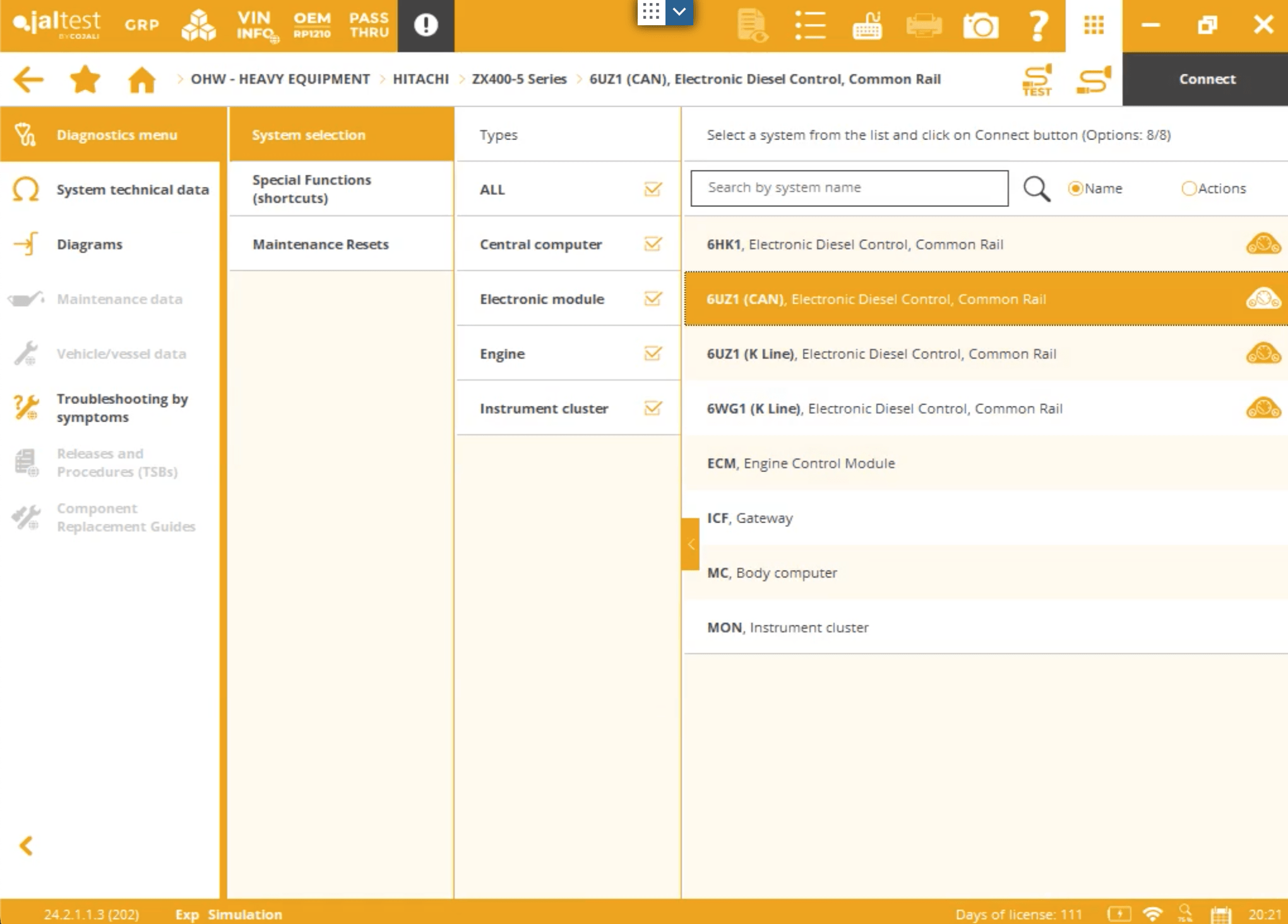Viewport: 1288px width, 924px height.
Task: Click the connection TEST icon
Action: click(1037, 80)
